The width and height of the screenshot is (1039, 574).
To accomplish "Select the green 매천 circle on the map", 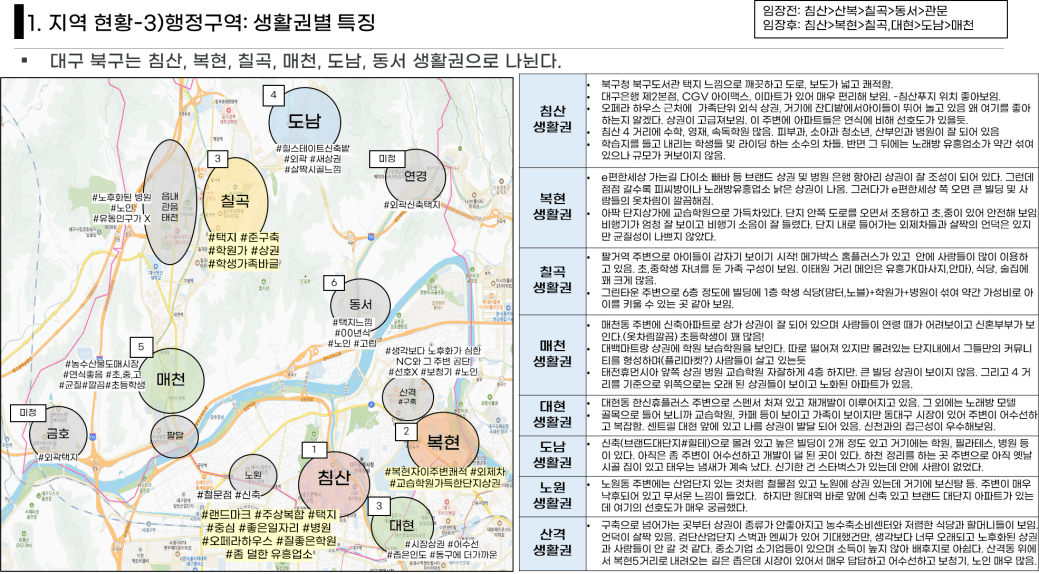I will click(172, 378).
